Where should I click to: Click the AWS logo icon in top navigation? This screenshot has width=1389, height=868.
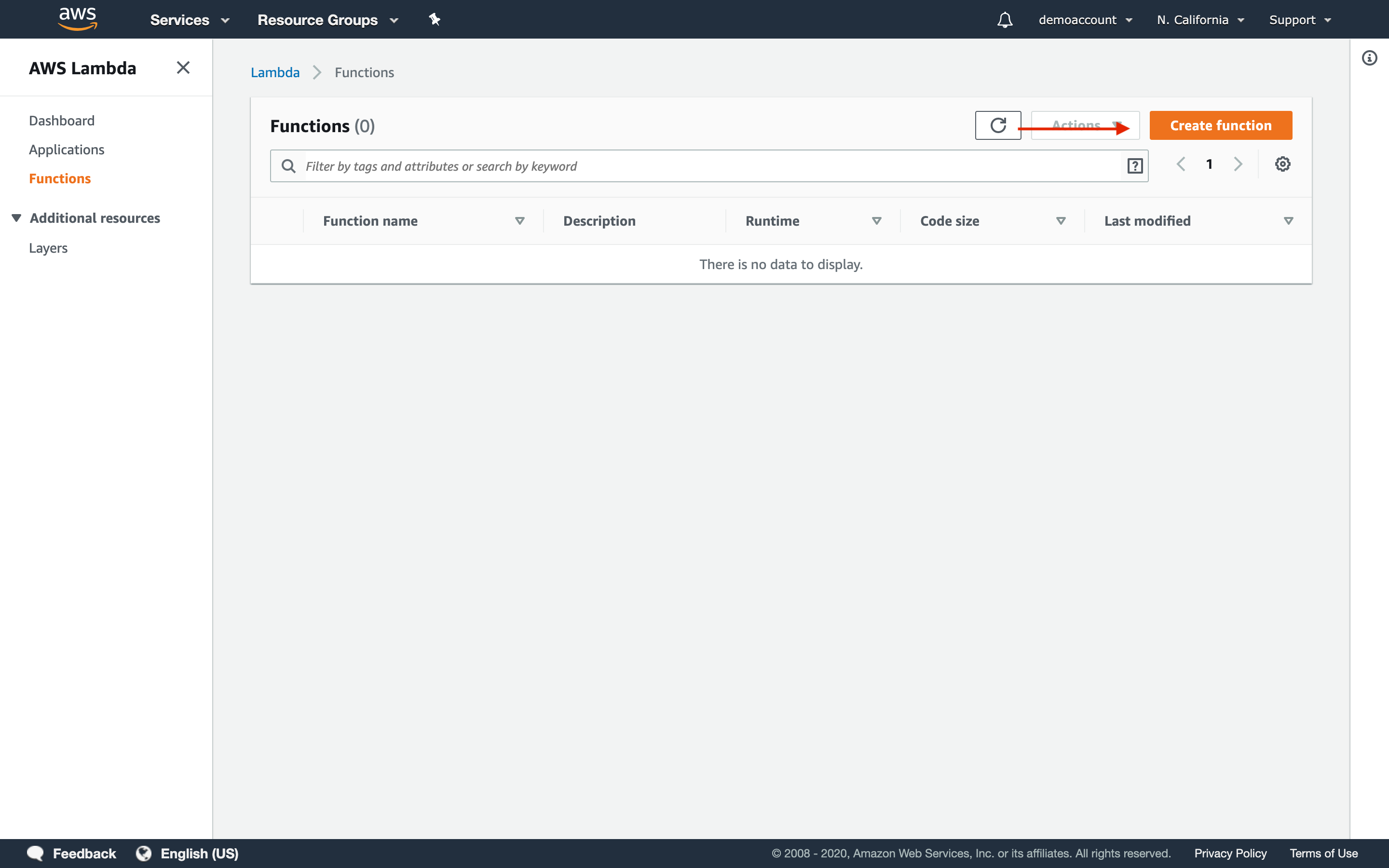click(x=75, y=19)
